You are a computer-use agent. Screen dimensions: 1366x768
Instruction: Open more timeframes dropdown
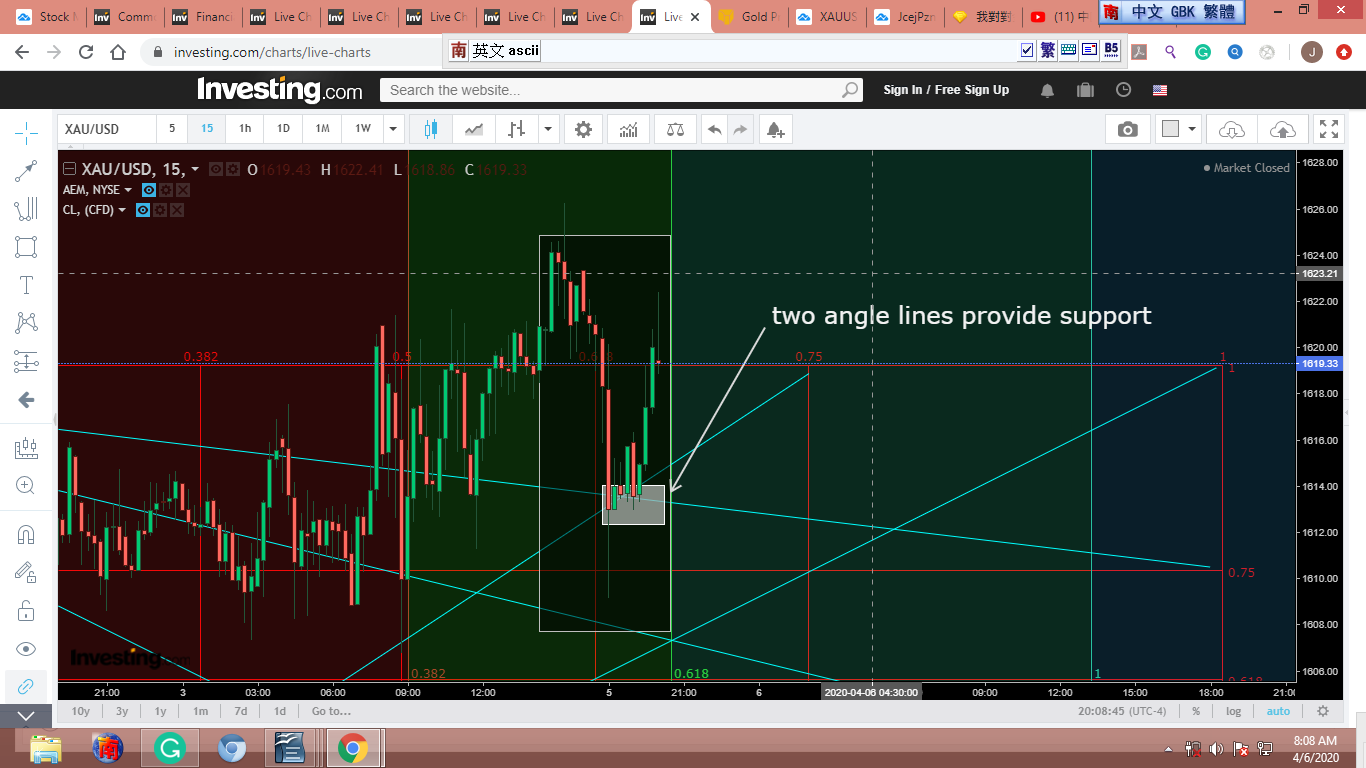pos(394,129)
